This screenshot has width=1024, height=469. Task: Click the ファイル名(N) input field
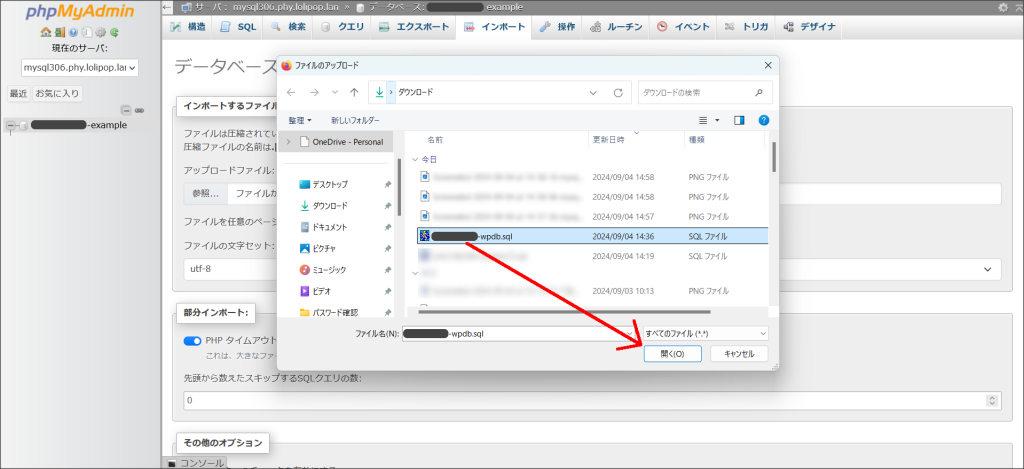point(520,333)
